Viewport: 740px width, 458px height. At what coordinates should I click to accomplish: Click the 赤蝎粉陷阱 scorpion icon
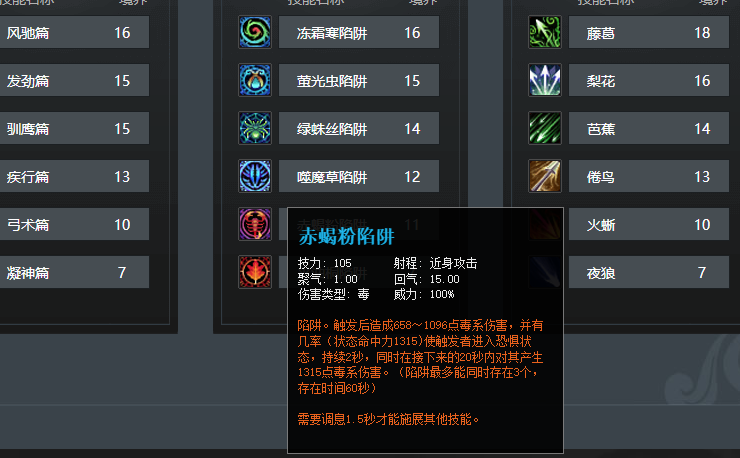pyautogui.click(x=255, y=224)
